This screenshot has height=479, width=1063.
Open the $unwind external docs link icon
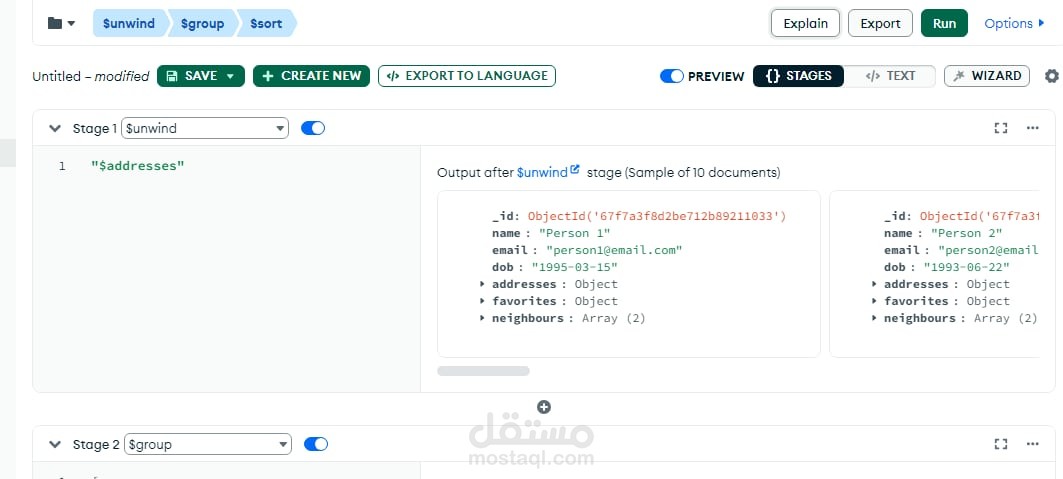pos(576,169)
